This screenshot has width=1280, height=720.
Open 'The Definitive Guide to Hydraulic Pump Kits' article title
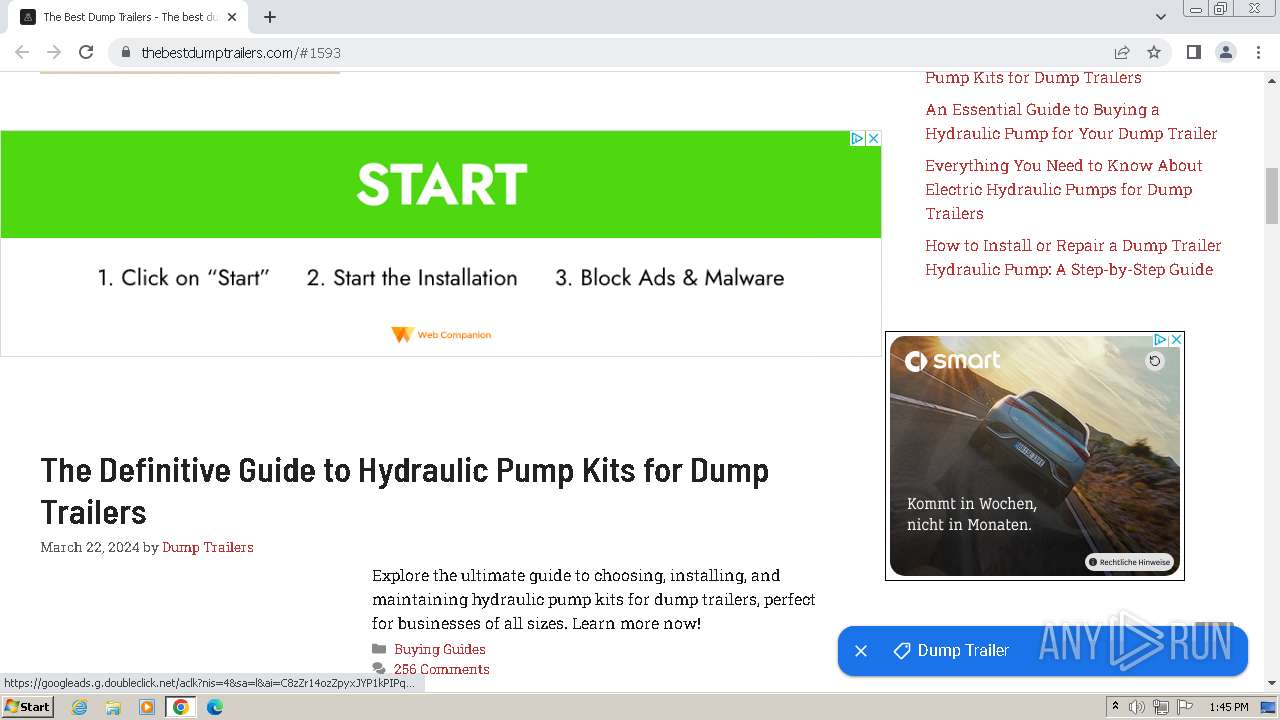click(x=405, y=491)
